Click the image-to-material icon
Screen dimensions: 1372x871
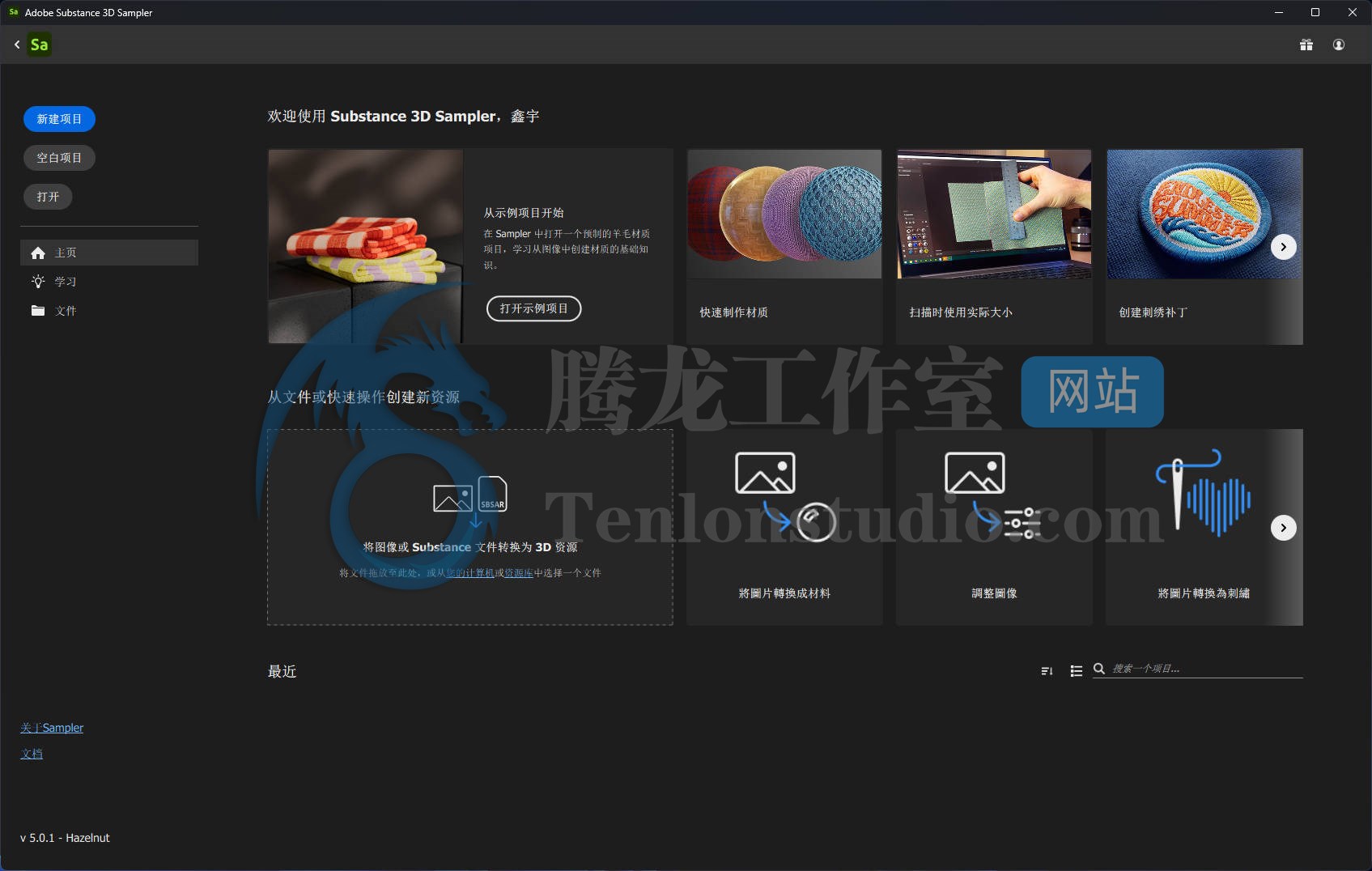coord(784,496)
